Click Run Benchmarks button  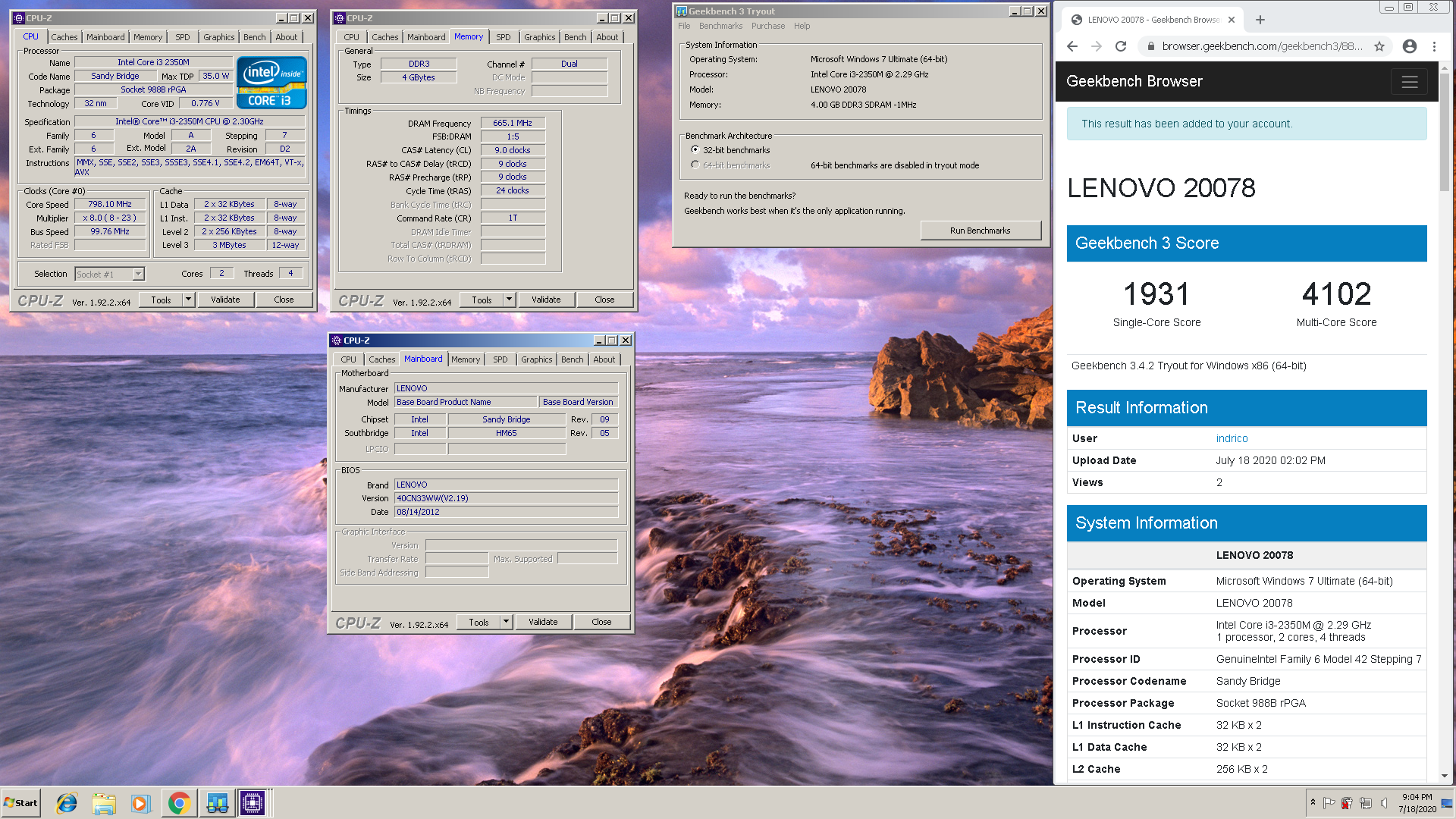(981, 231)
